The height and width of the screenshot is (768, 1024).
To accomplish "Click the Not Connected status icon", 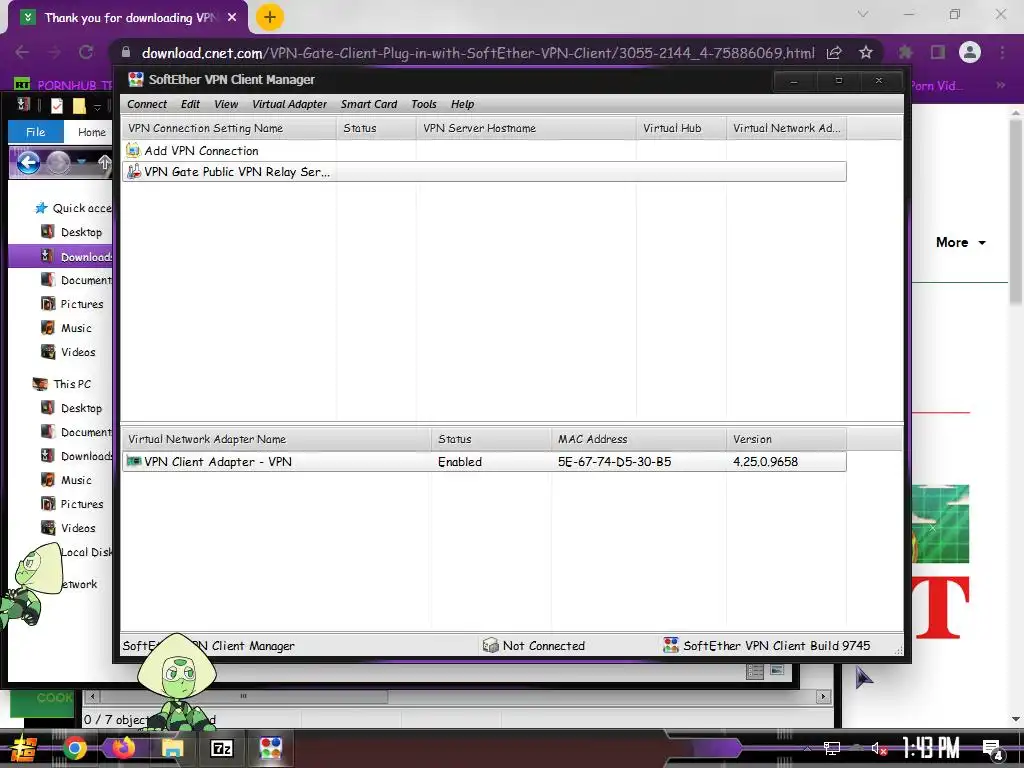I will click(490, 646).
